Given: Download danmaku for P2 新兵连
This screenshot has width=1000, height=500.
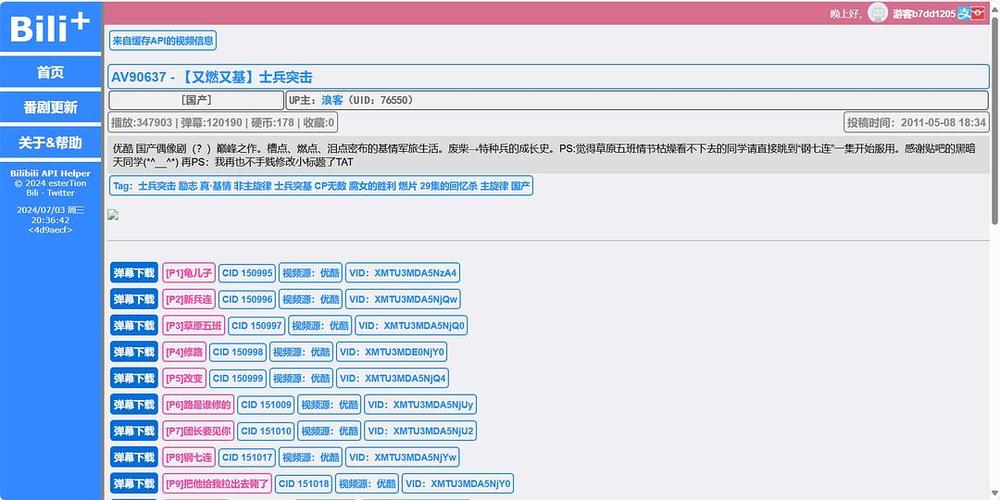Looking at the screenshot, I should pyautogui.click(x=134, y=299).
